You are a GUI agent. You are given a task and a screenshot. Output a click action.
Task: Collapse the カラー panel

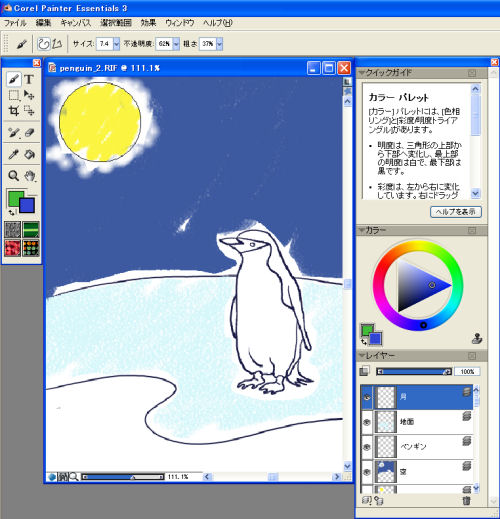point(362,230)
